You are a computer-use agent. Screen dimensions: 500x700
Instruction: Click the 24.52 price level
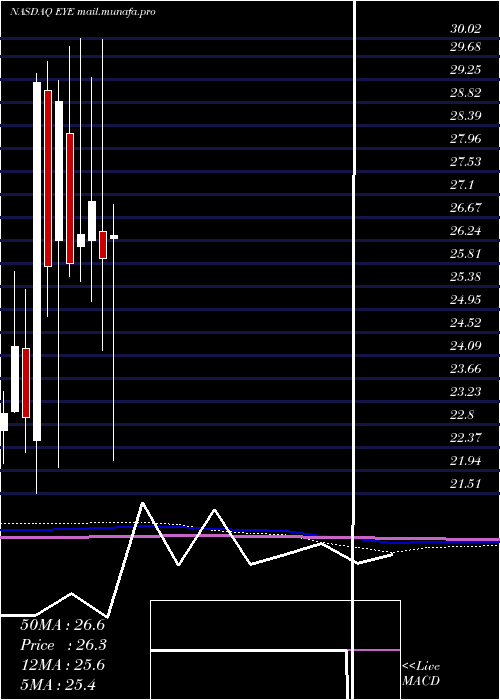466,322
